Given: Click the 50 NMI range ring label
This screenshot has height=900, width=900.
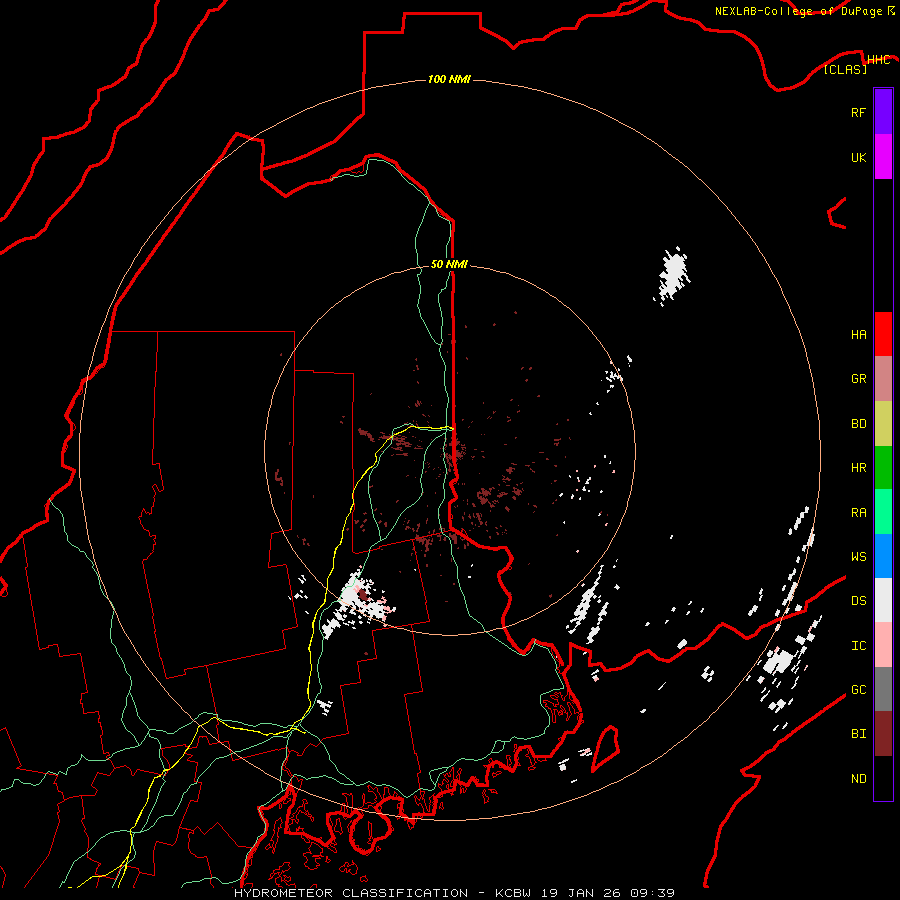Looking at the screenshot, I should click(449, 264).
